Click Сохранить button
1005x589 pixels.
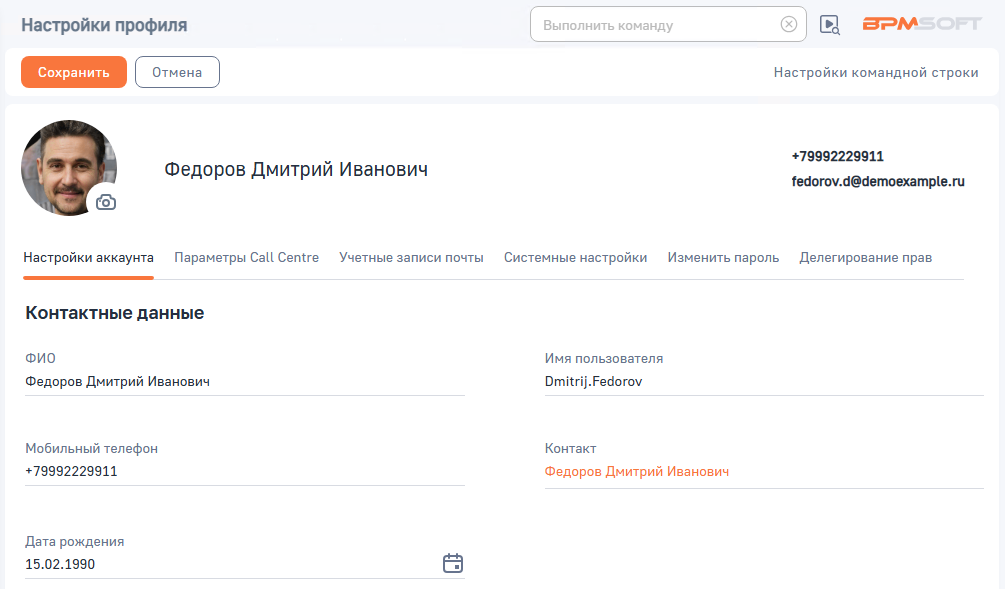click(x=74, y=72)
